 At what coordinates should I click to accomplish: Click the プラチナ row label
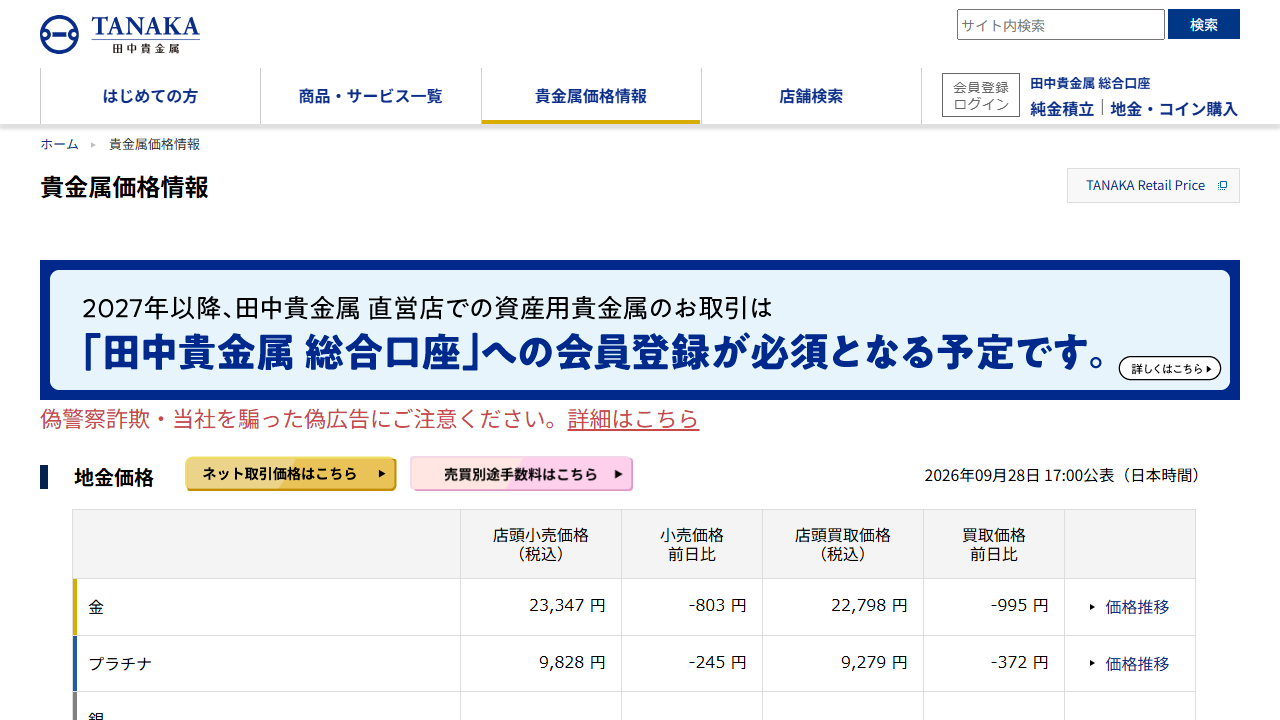point(120,664)
